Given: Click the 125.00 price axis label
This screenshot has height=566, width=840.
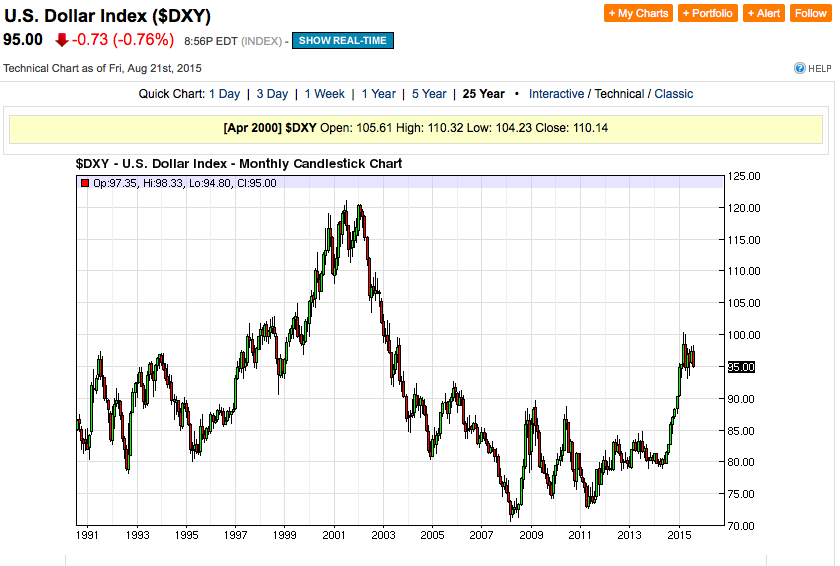Looking at the screenshot, I should pos(744,177).
